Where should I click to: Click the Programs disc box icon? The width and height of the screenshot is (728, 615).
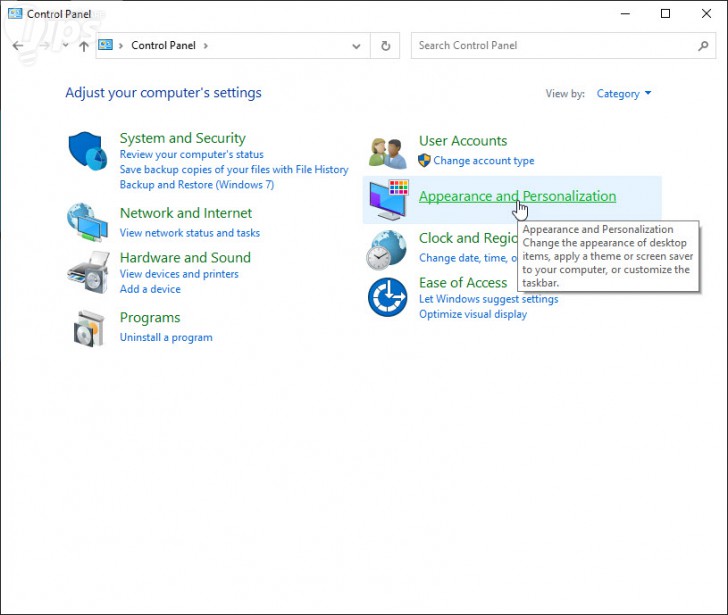point(89,329)
